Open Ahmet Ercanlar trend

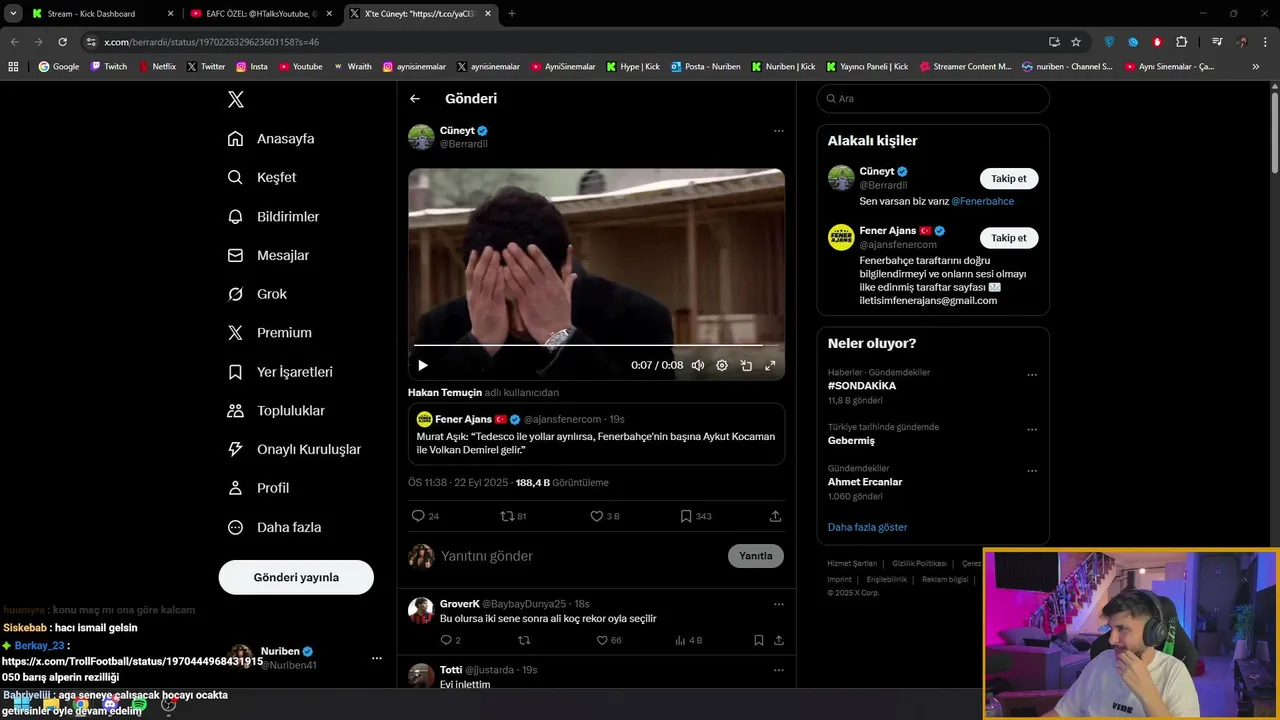coord(865,482)
